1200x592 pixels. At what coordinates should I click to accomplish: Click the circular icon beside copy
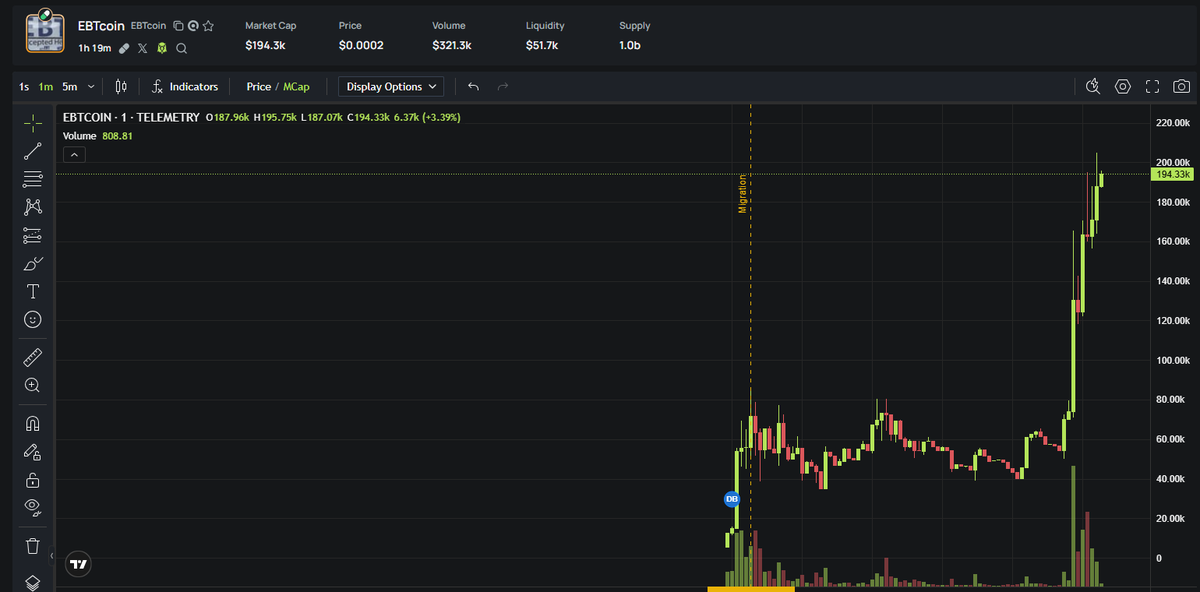point(193,26)
